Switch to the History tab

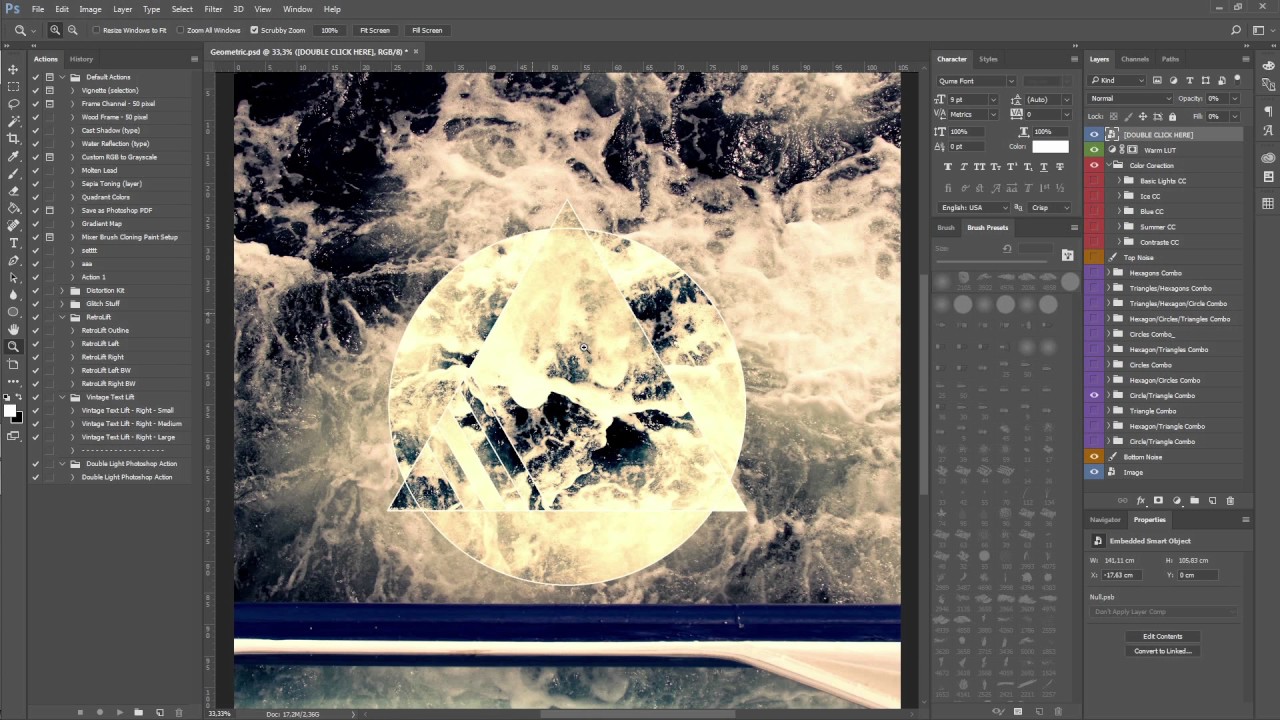tap(81, 59)
